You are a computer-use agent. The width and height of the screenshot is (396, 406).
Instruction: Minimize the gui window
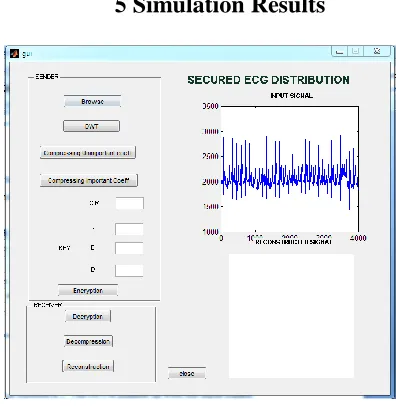pyautogui.click(x=340, y=51)
